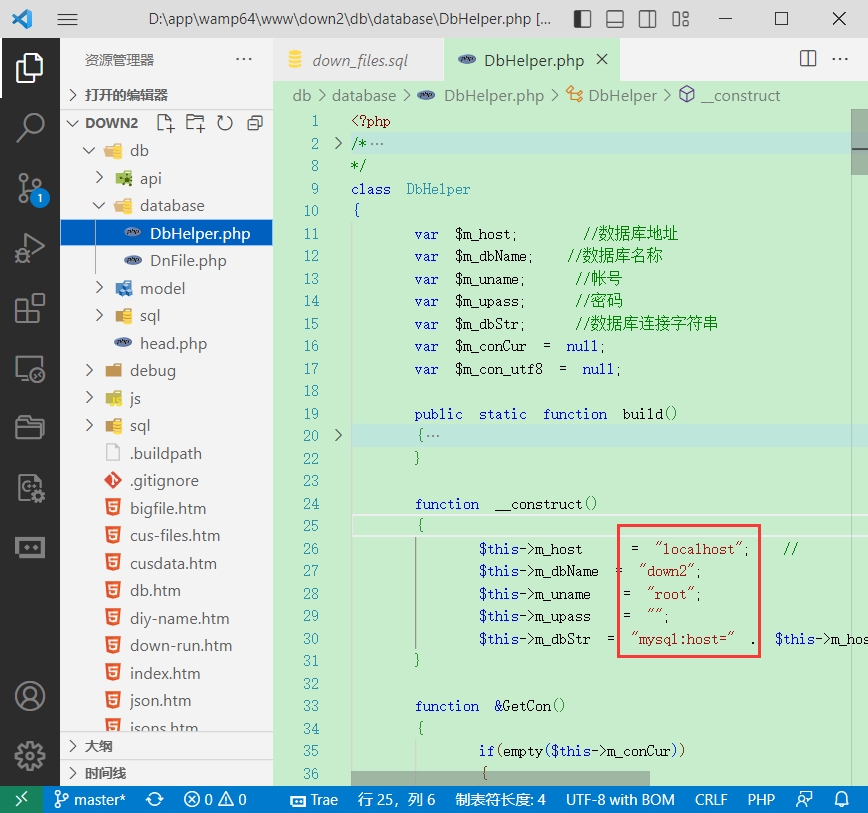
Task: Open DnFile.php in explorer
Action: 188,261
